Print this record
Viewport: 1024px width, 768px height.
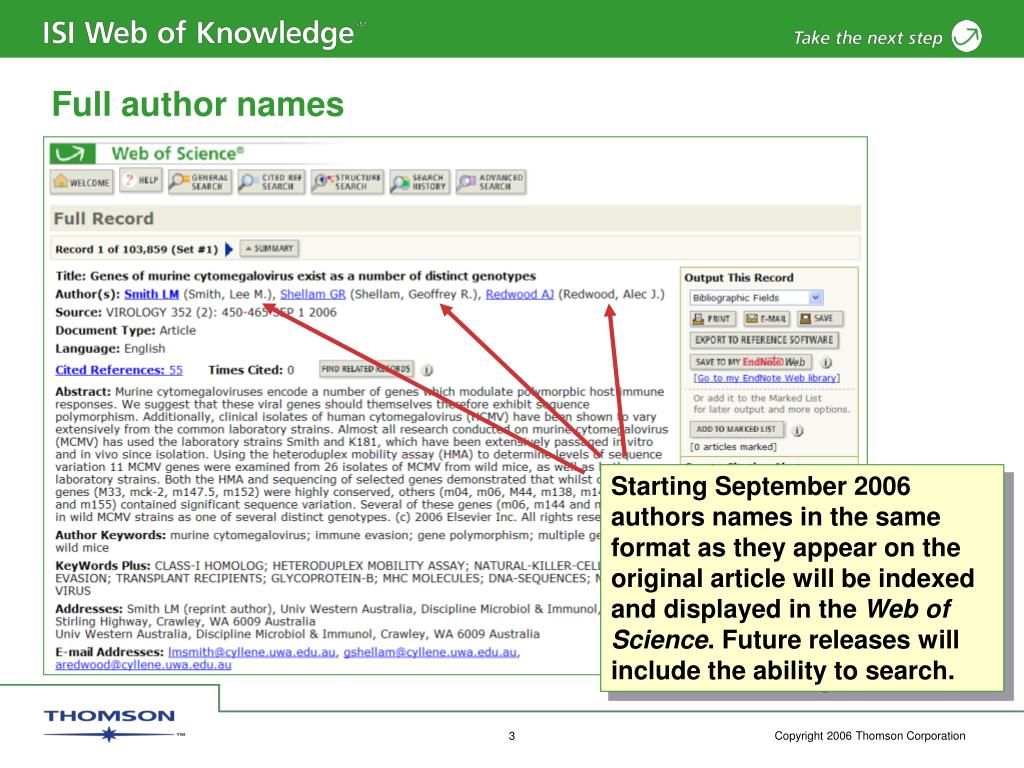coord(712,319)
